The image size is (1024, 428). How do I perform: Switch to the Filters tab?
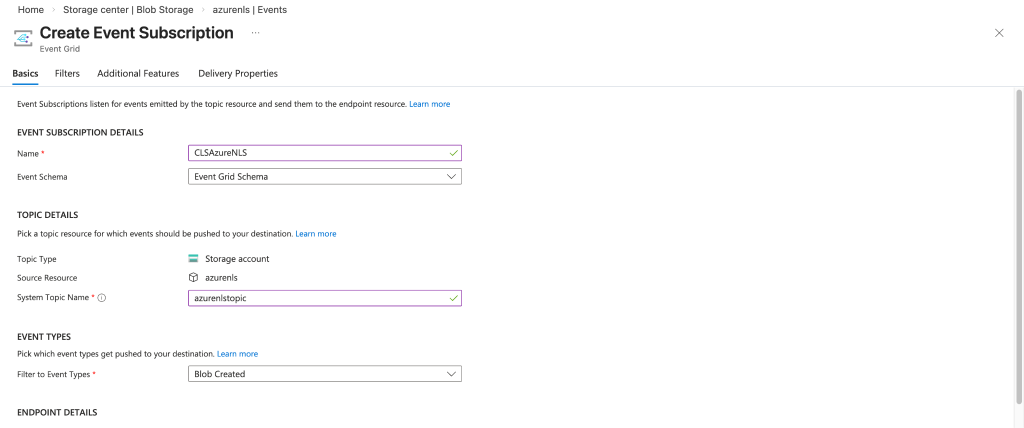(x=67, y=74)
